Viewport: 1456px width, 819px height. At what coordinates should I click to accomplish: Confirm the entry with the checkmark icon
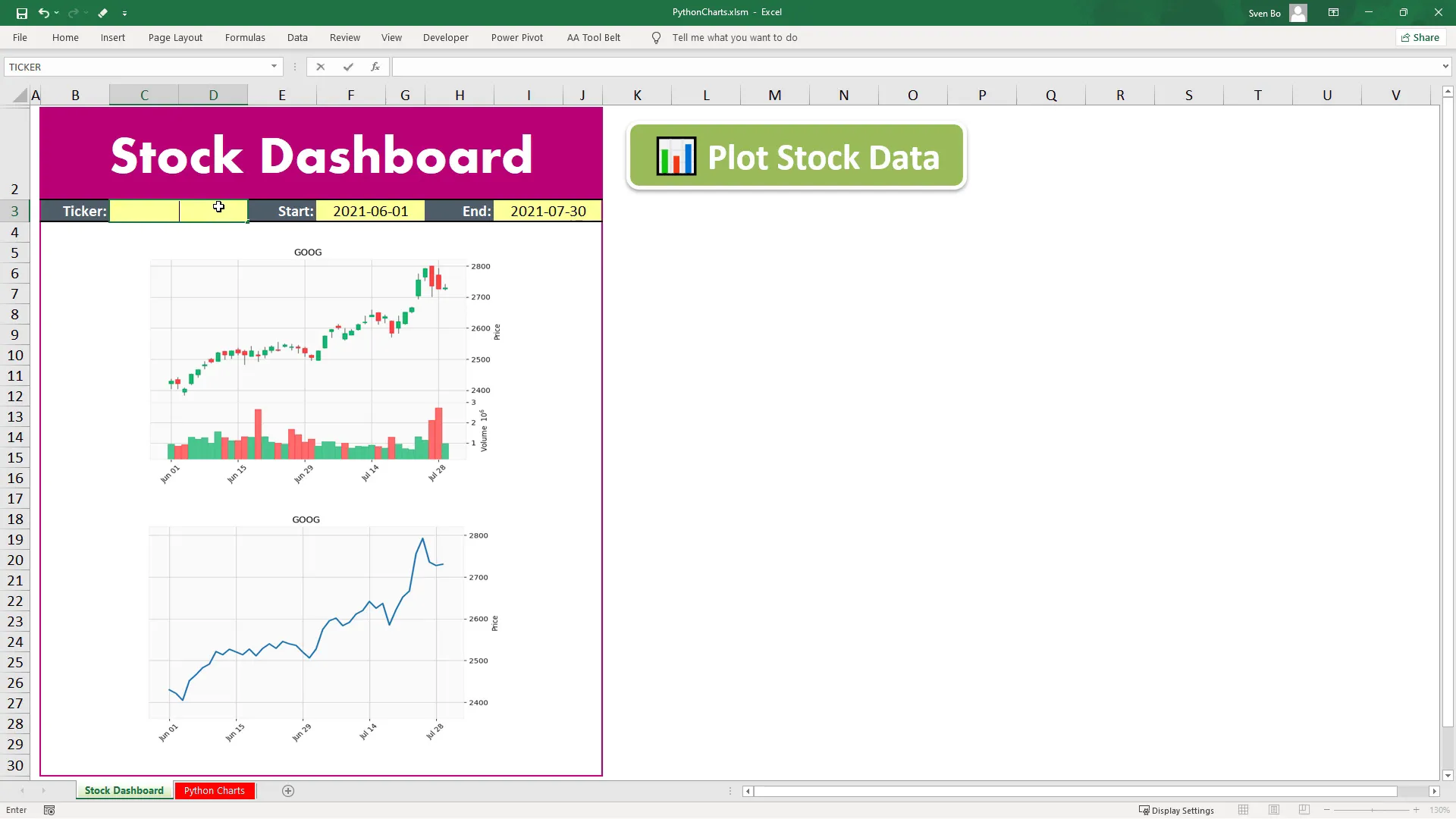pyautogui.click(x=348, y=67)
